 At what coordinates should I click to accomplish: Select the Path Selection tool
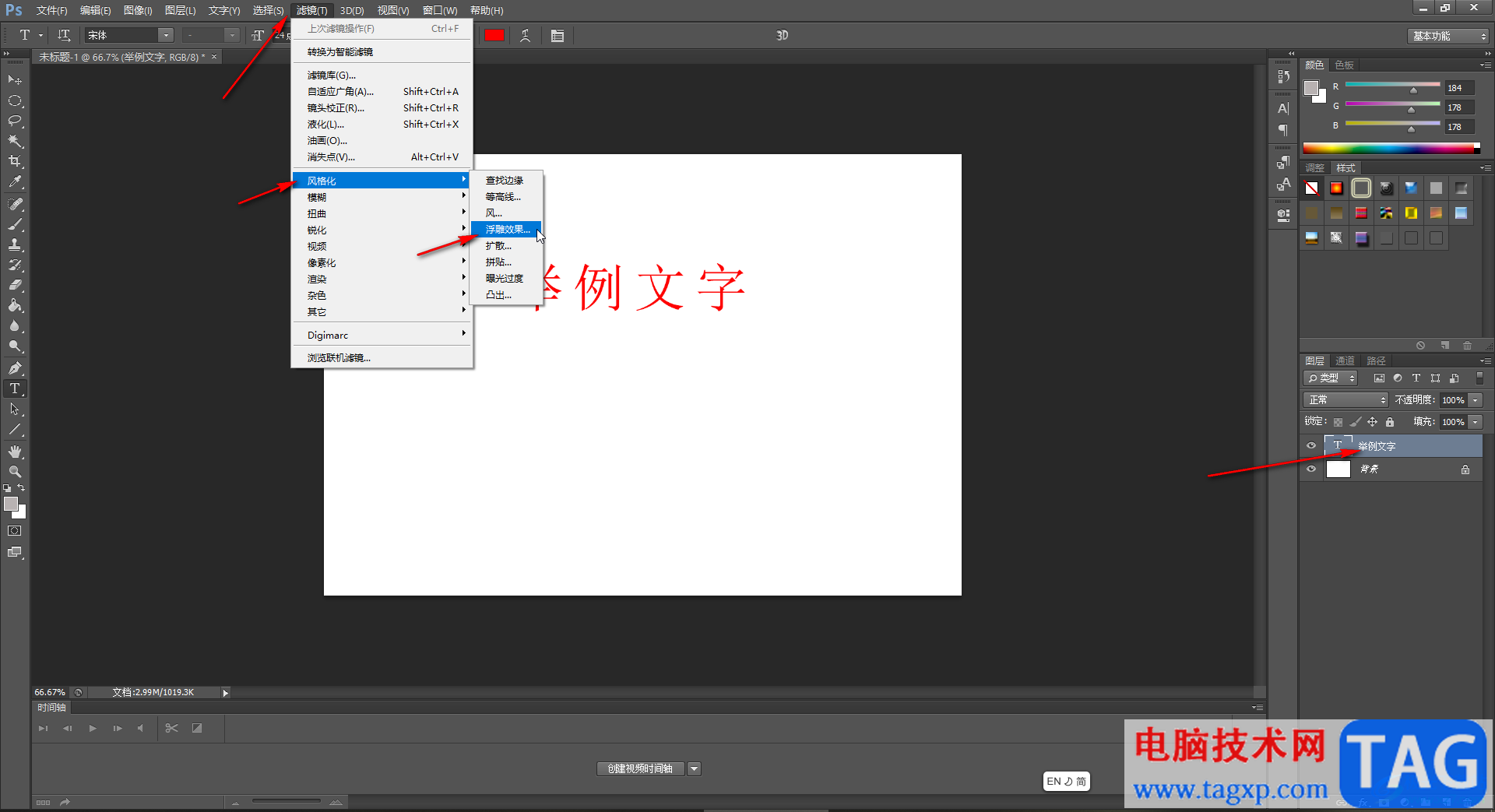(x=15, y=409)
